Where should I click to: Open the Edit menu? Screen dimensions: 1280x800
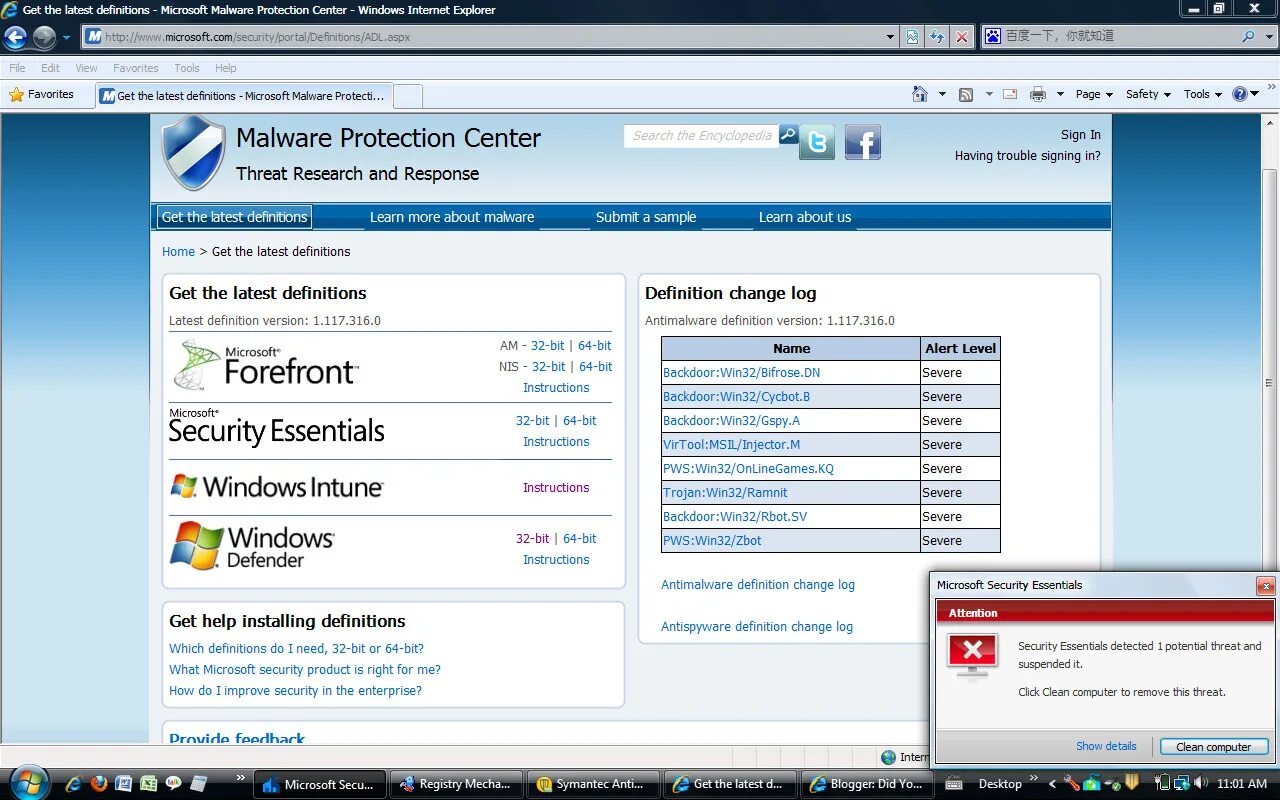pyautogui.click(x=51, y=68)
